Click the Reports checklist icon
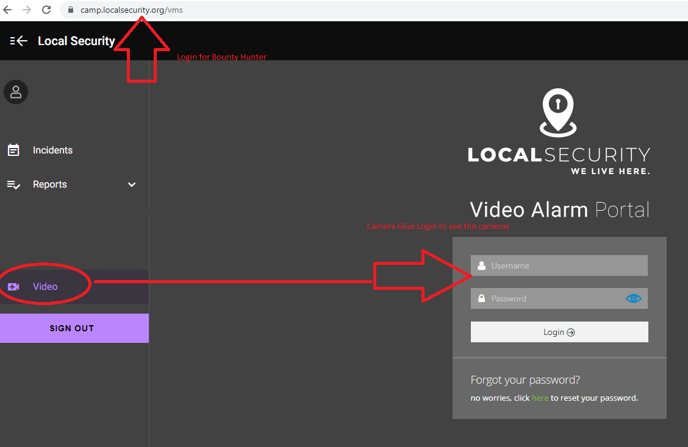 (x=13, y=185)
